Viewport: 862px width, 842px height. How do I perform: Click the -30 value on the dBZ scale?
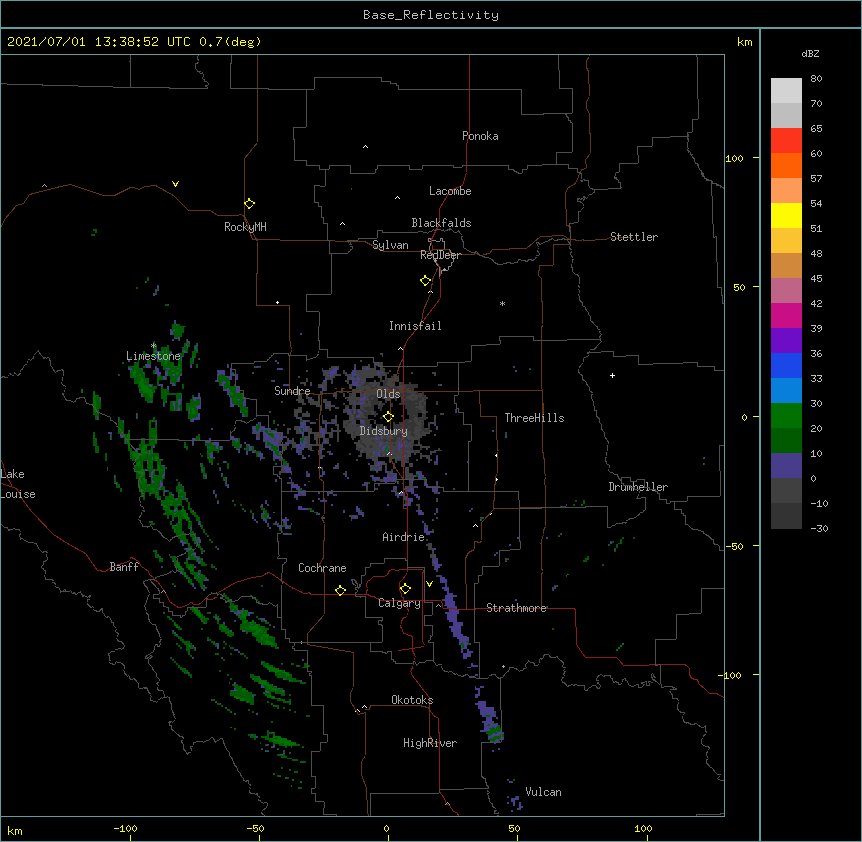pos(819,528)
